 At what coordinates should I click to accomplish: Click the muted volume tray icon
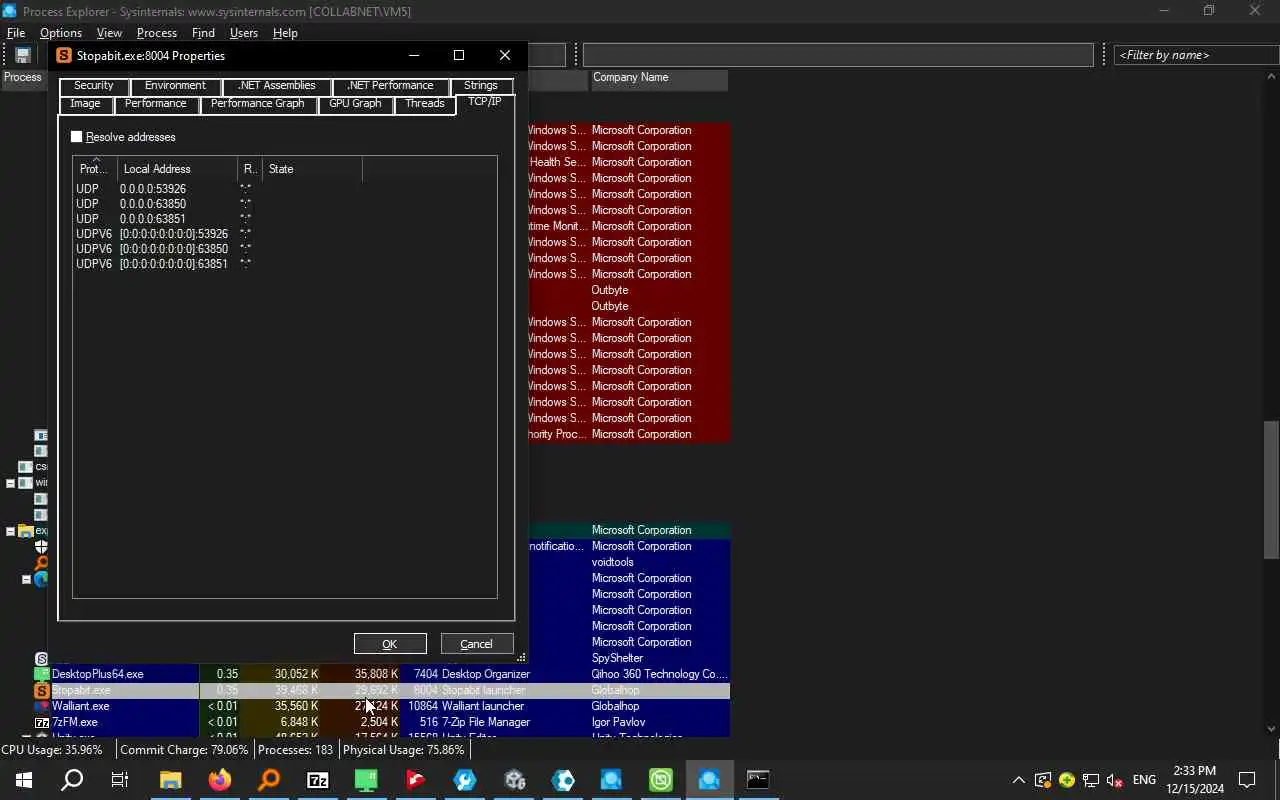click(x=1115, y=780)
